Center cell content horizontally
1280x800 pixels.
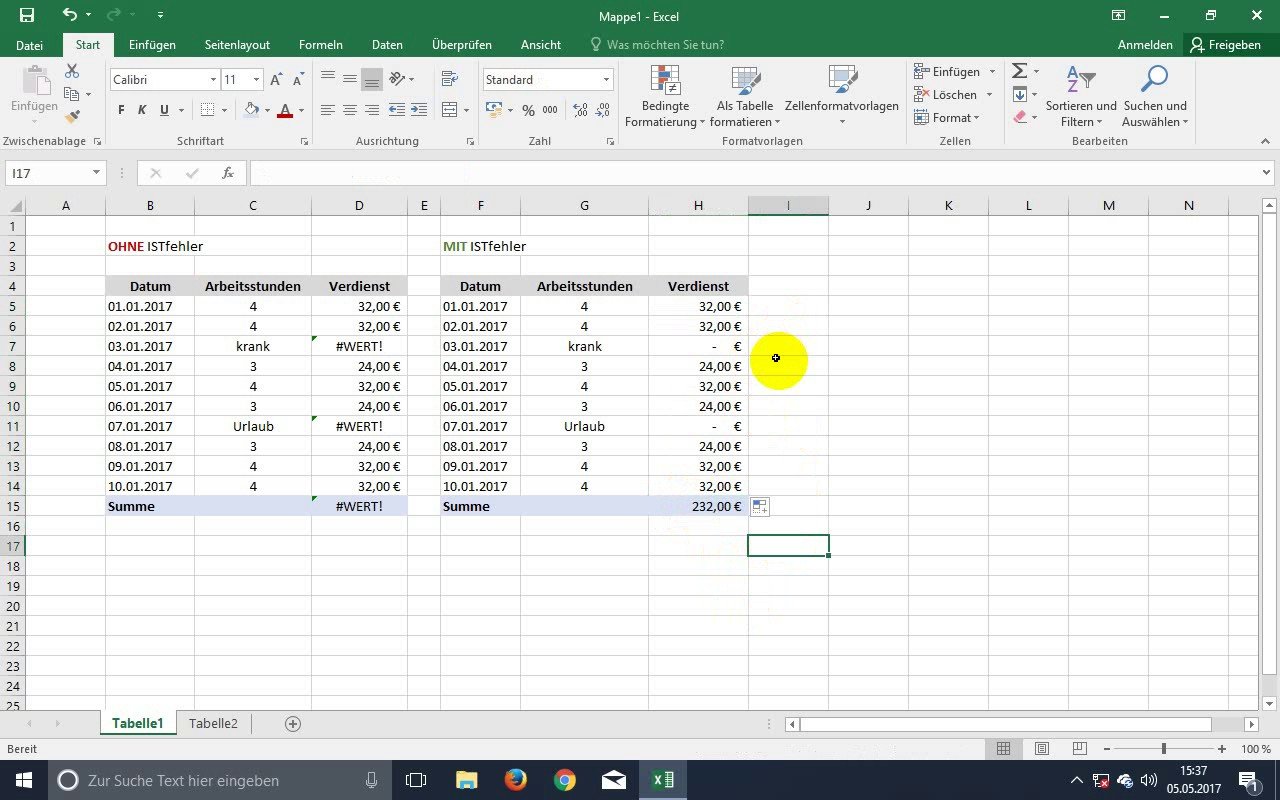(350, 110)
